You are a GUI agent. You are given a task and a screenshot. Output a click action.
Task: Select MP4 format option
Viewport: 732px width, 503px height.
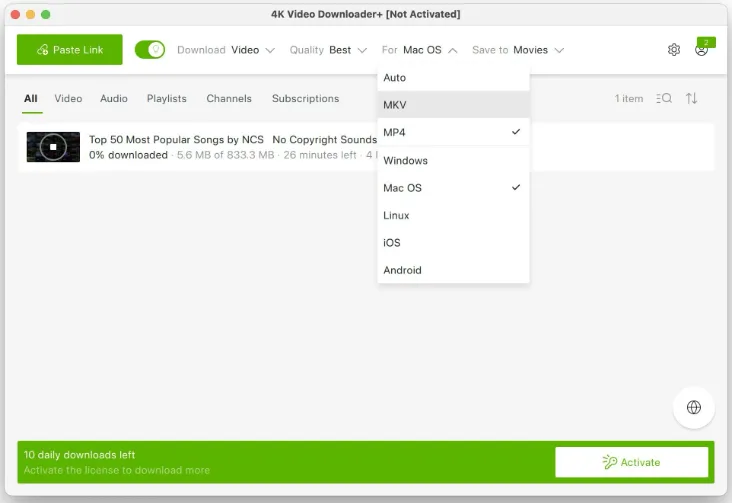453,132
